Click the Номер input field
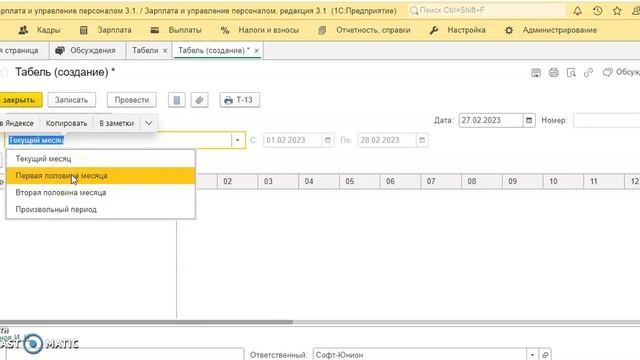 point(607,120)
